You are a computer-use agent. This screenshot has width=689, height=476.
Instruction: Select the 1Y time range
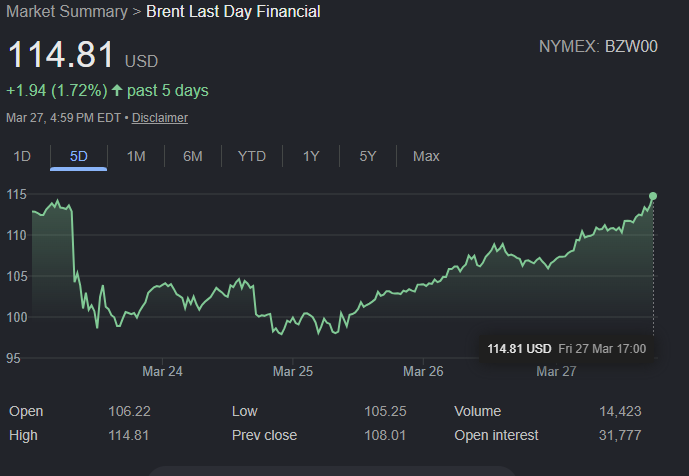311,156
